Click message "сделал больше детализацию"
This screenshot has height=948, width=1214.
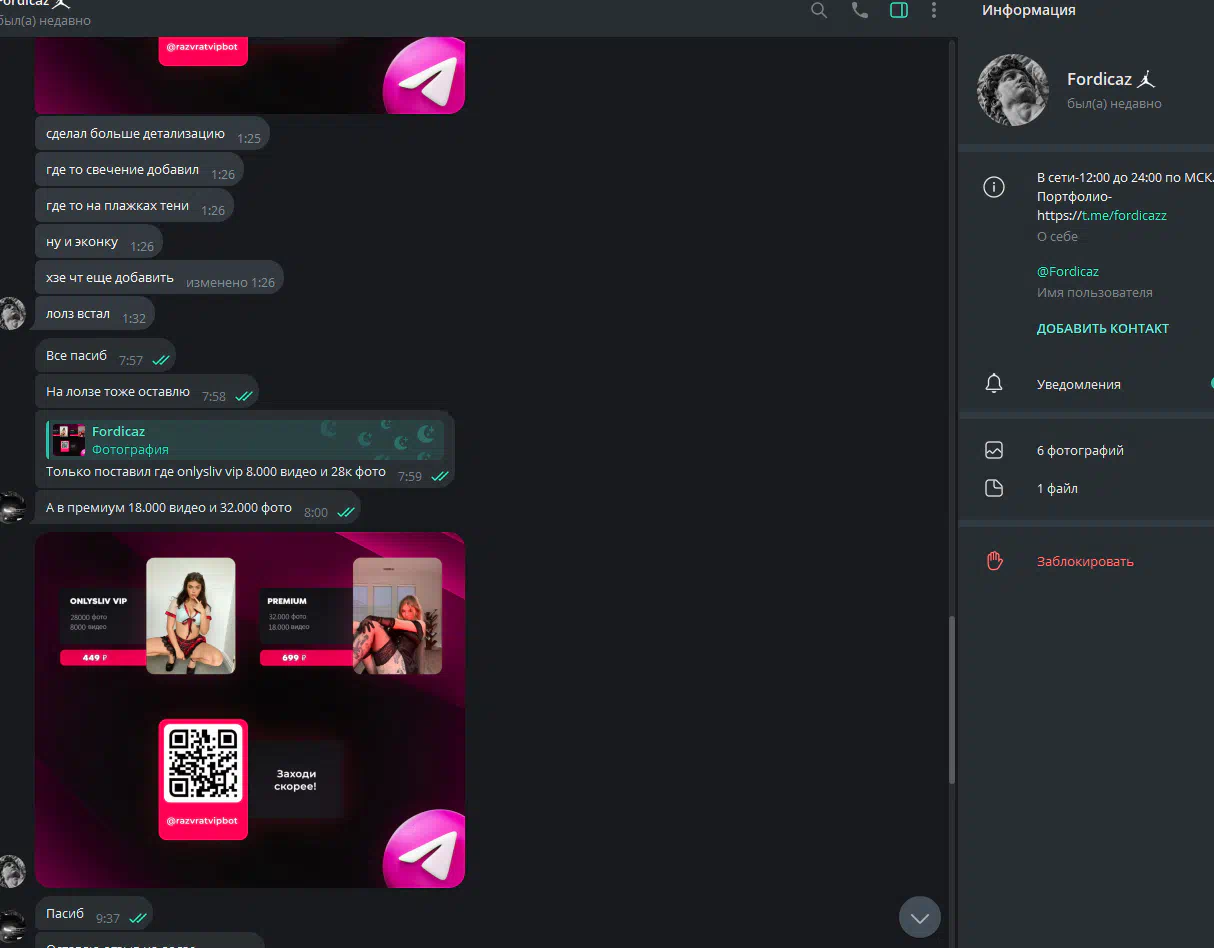152,134
